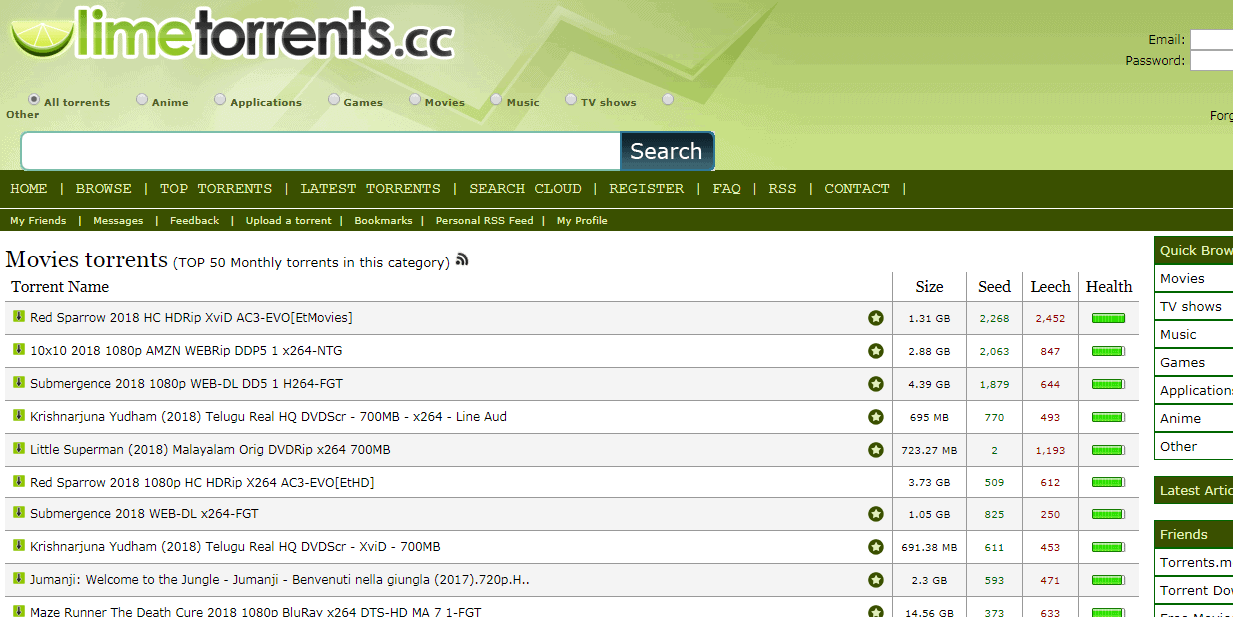Open BROWSE in the main navigation

pyautogui.click(x=104, y=189)
